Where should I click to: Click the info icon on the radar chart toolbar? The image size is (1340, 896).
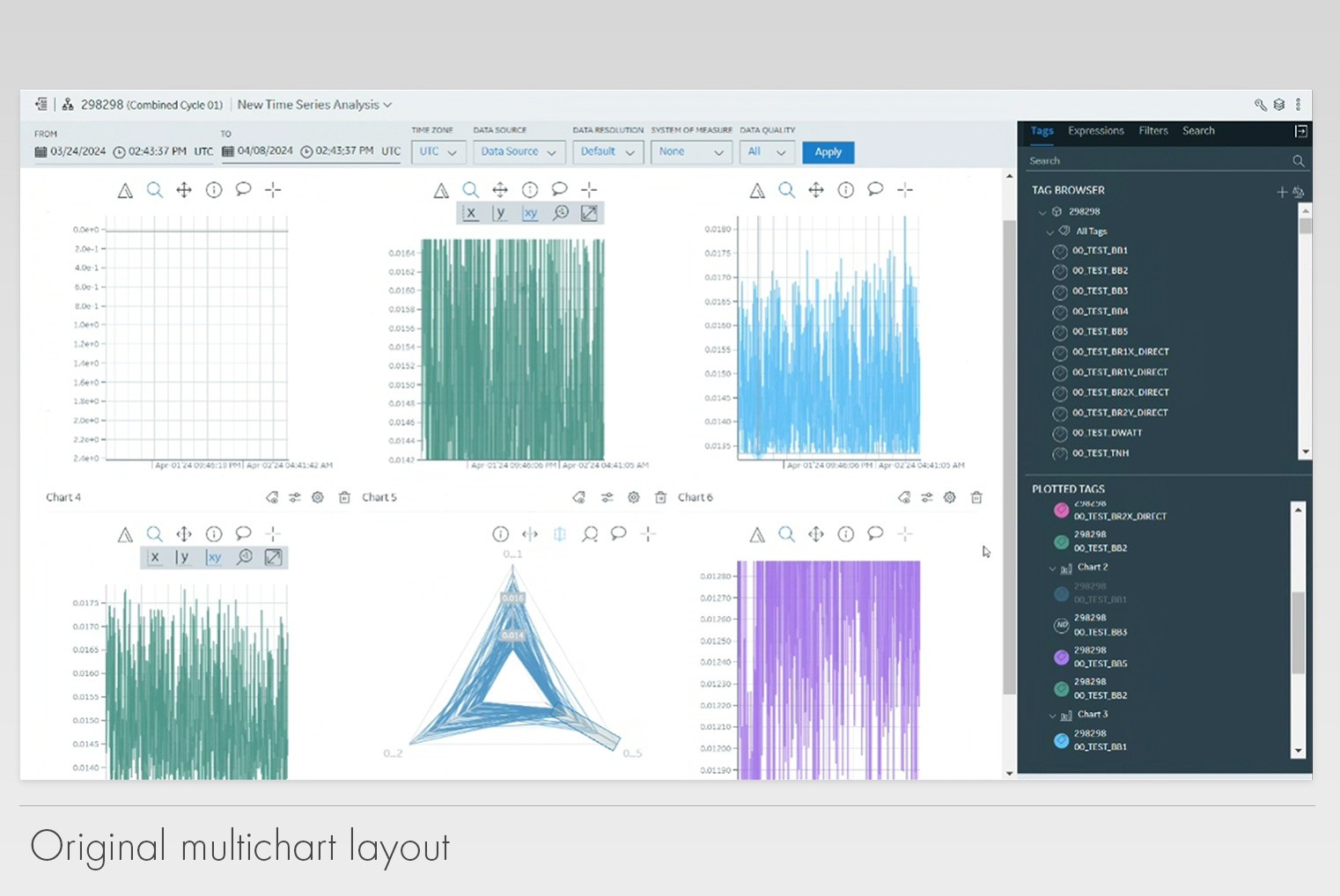pyautogui.click(x=500, y=533)
